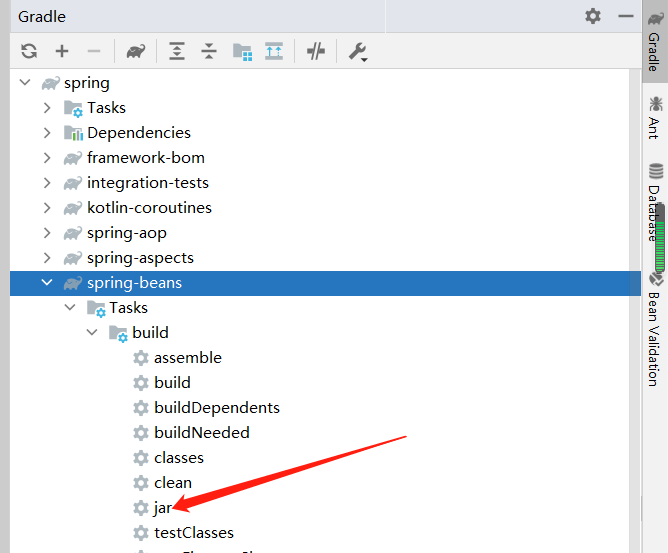This screenshot has height=553, width=668.
Task: Click the gear icon beside testClasses
Action: pos(141,533)
